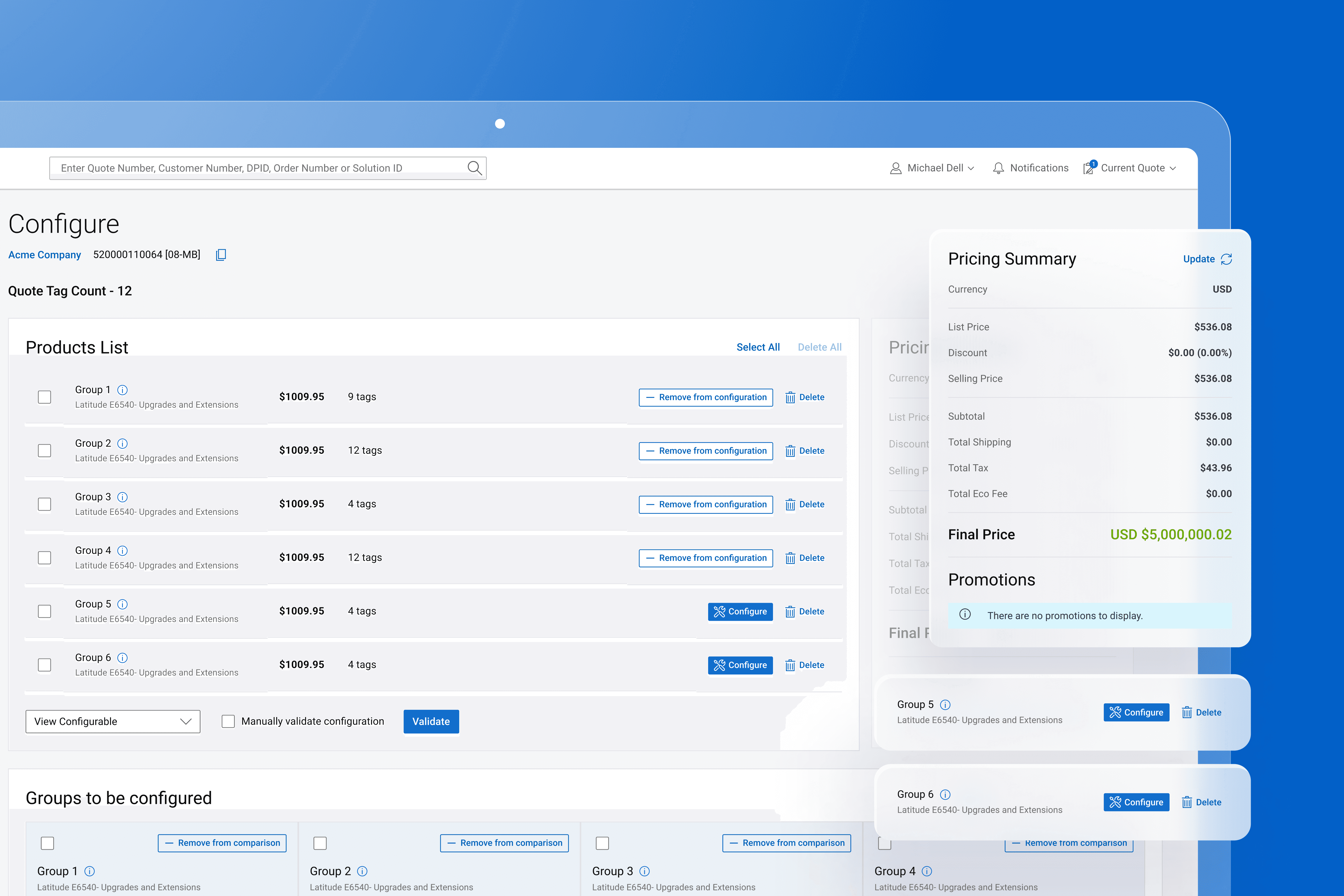Click the Select All link
The width and height of the screenshot is (1344, 896).
point(758,347)
